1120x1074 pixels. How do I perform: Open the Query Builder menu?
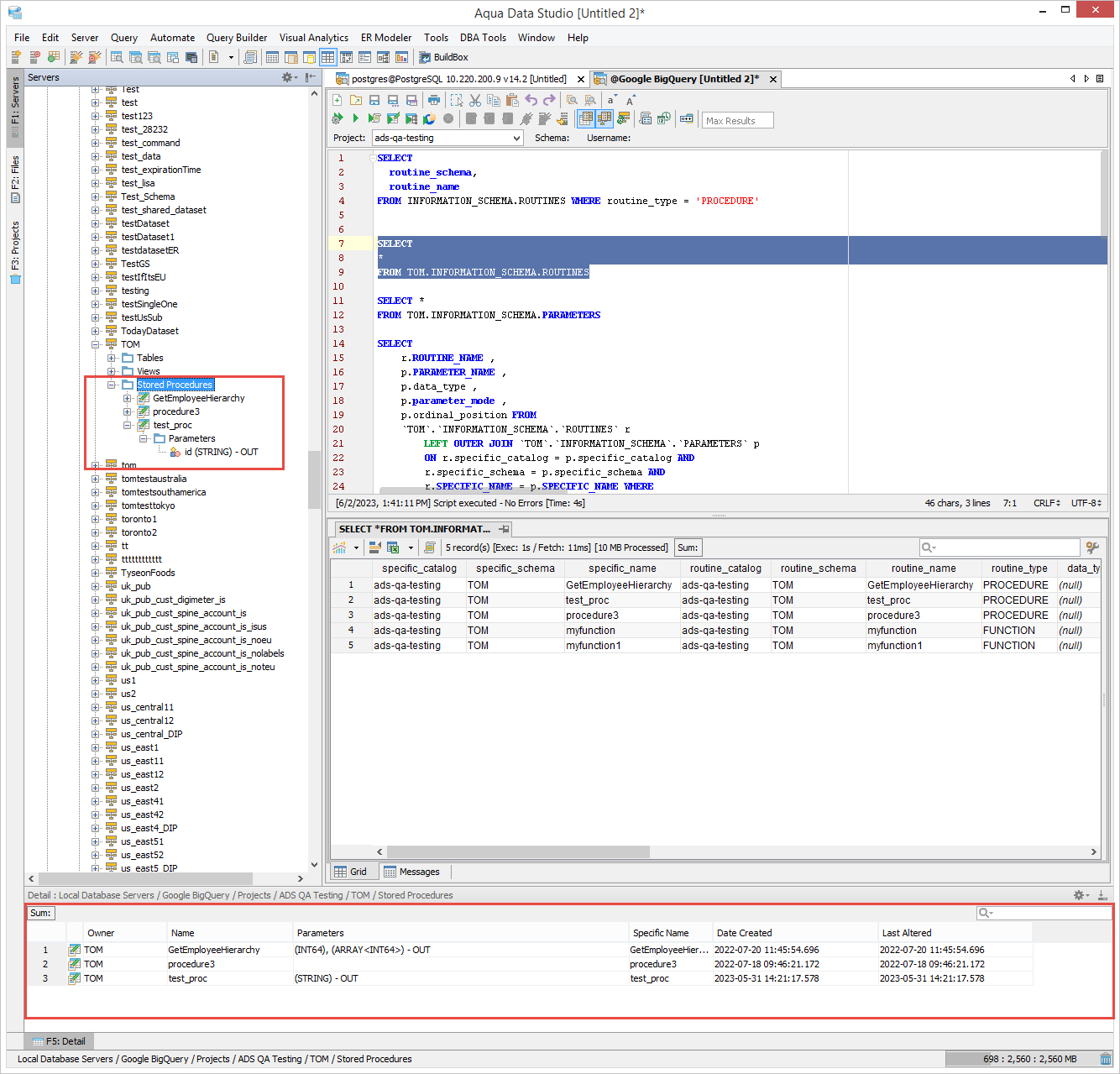tap(236, 38)
